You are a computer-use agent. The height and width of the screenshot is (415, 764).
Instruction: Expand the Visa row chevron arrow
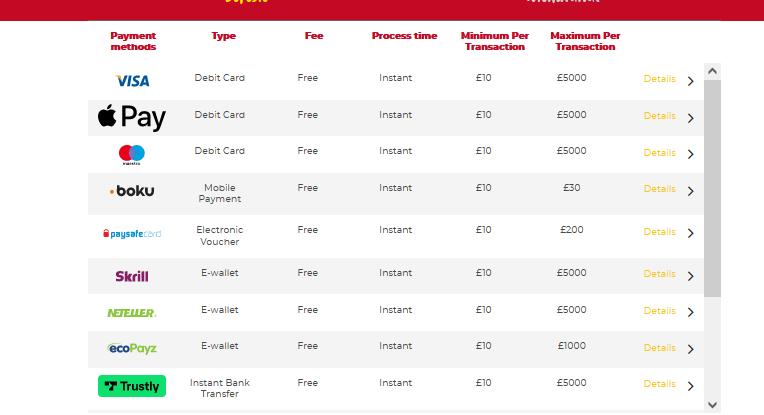[690, 81]
